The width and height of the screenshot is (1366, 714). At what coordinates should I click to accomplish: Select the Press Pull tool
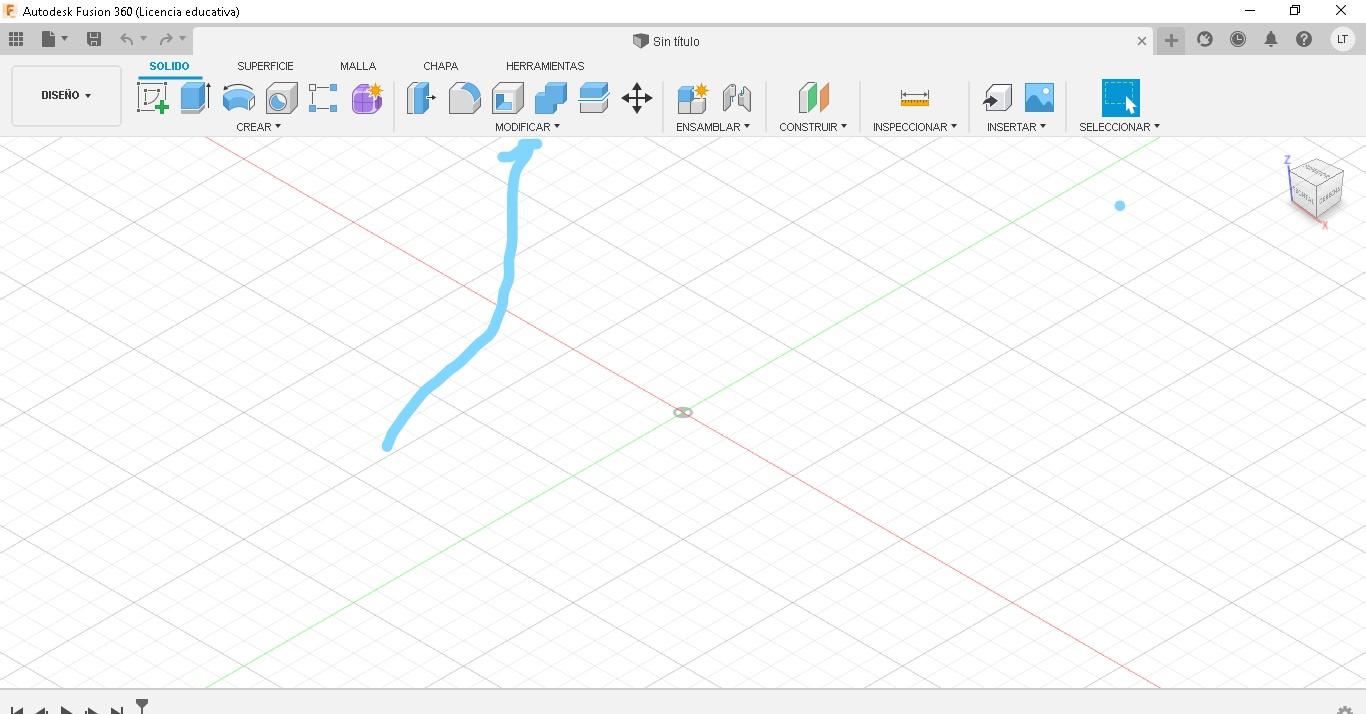pyautogui.click(x=421, y=98)
